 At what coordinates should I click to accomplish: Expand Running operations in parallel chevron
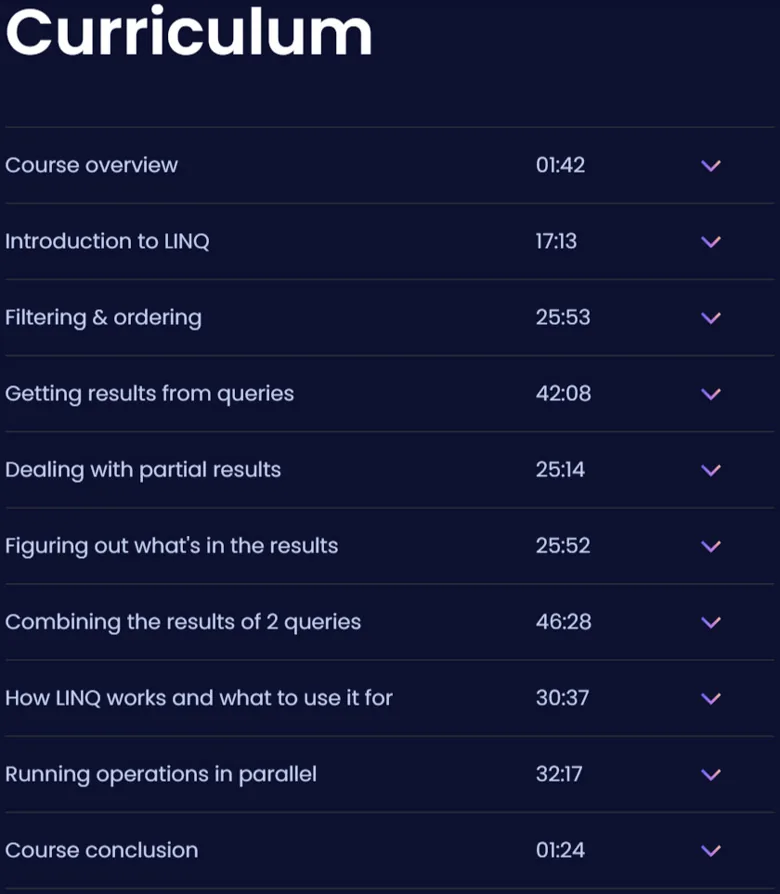[x=710, y=774]
